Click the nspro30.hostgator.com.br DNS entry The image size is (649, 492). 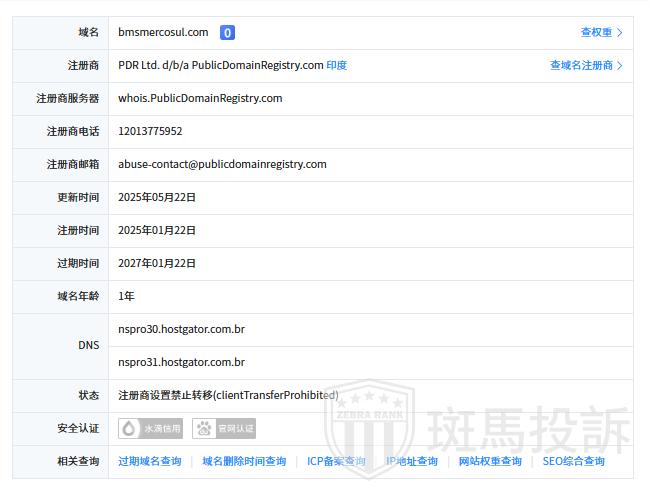[181, 329]
